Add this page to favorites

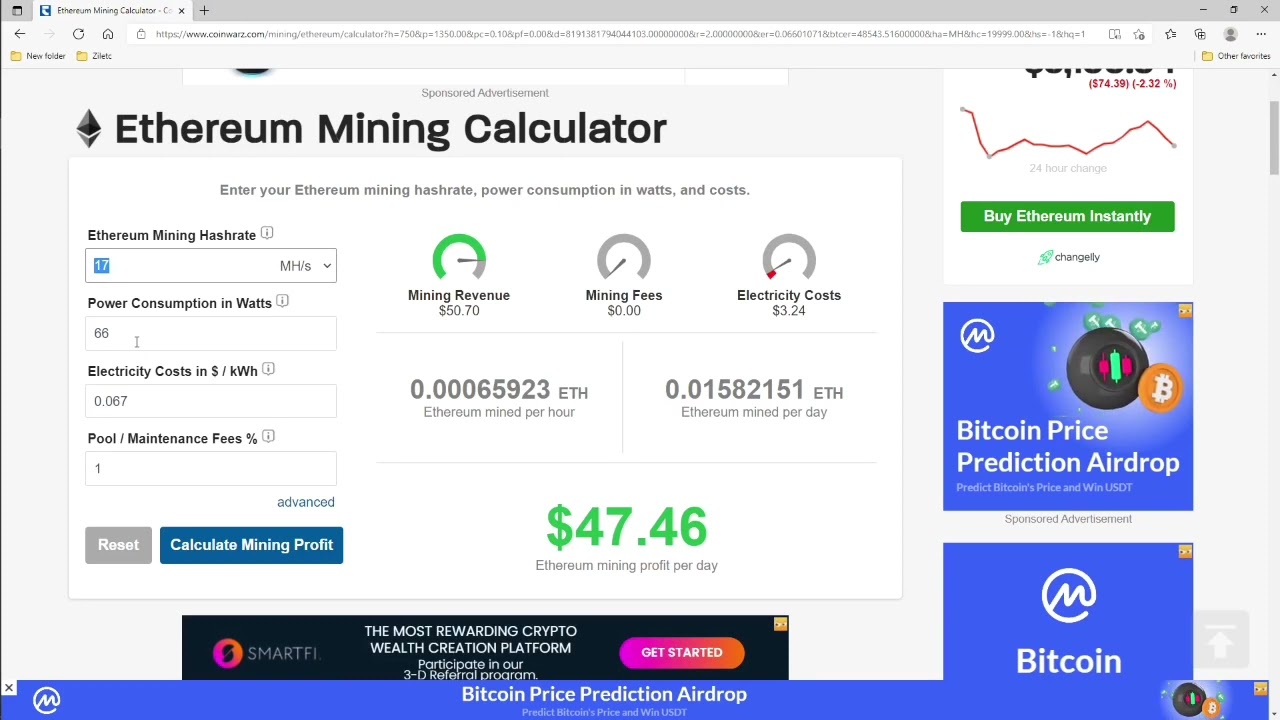coord(1139,34)
